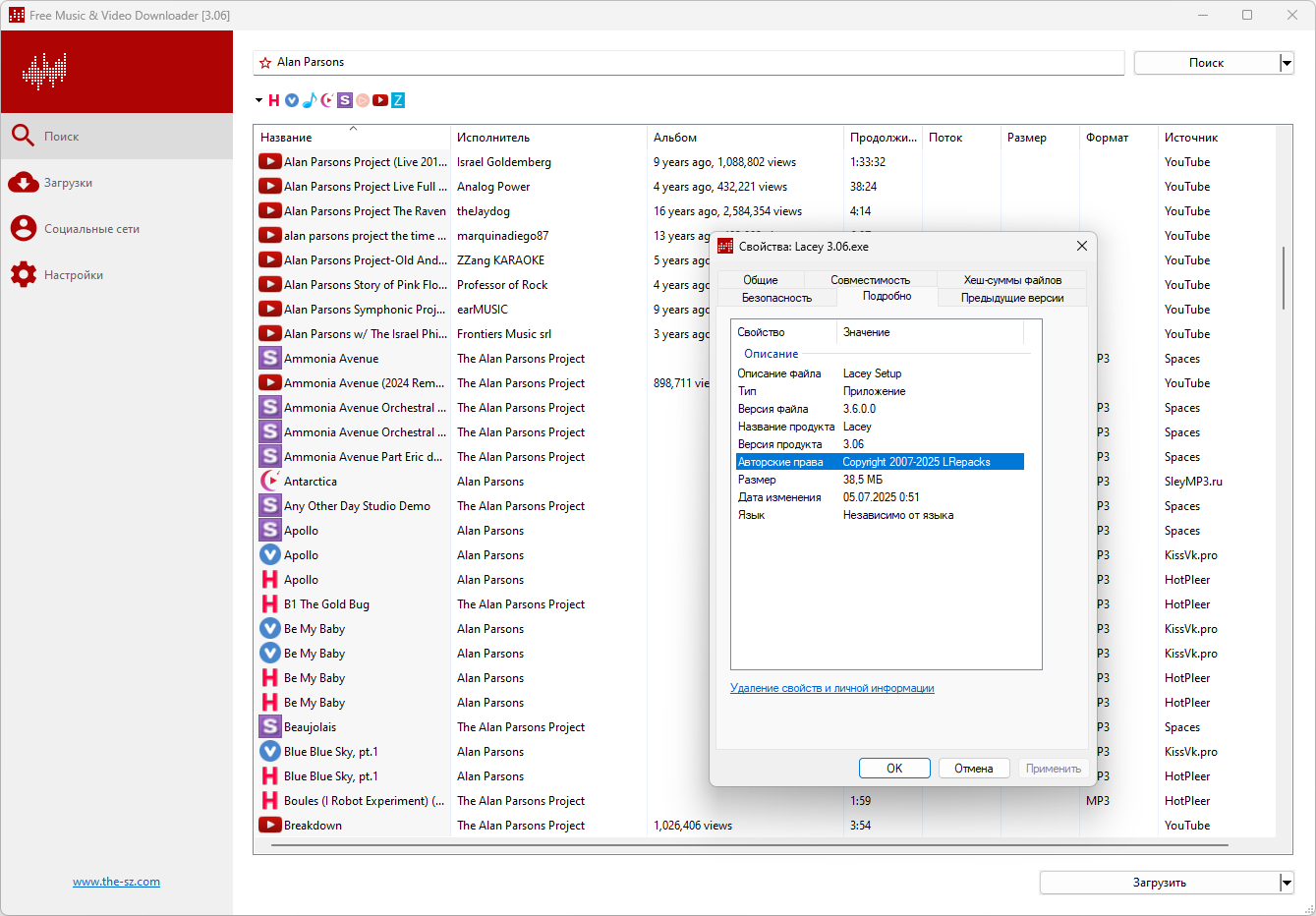Switch to the Безопасность tab

click(776, 298)
